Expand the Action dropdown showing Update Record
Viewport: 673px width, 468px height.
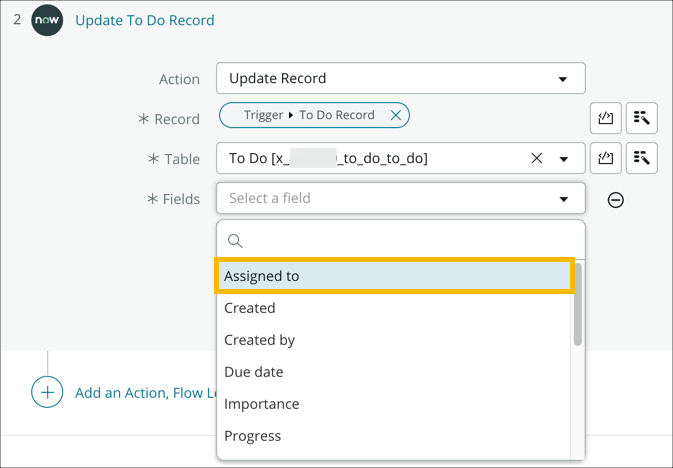[x=400, y=78]
